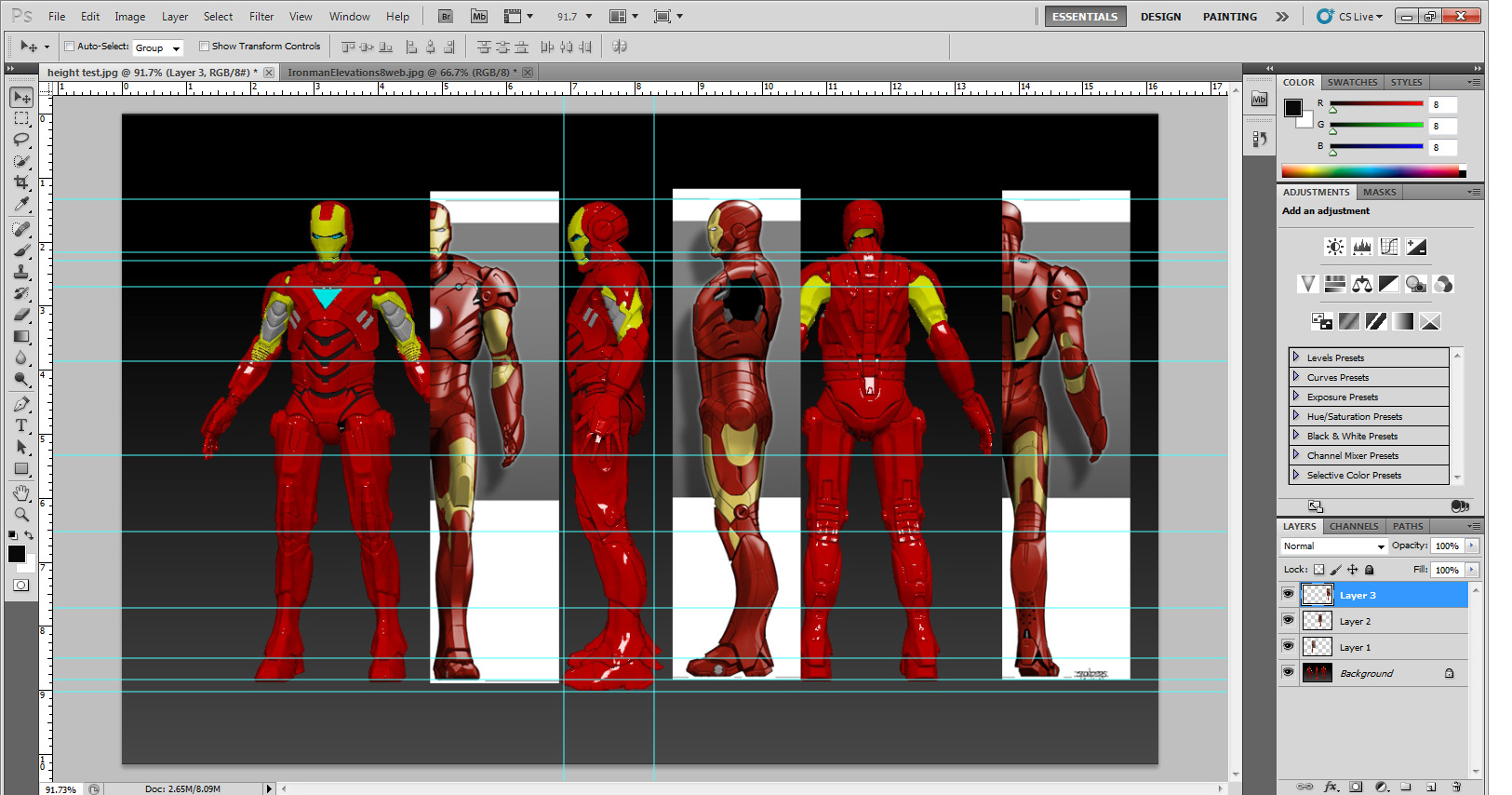Select the History Brush tool
Viewport: 1512px width, 795px height.
tap(21, 293)
